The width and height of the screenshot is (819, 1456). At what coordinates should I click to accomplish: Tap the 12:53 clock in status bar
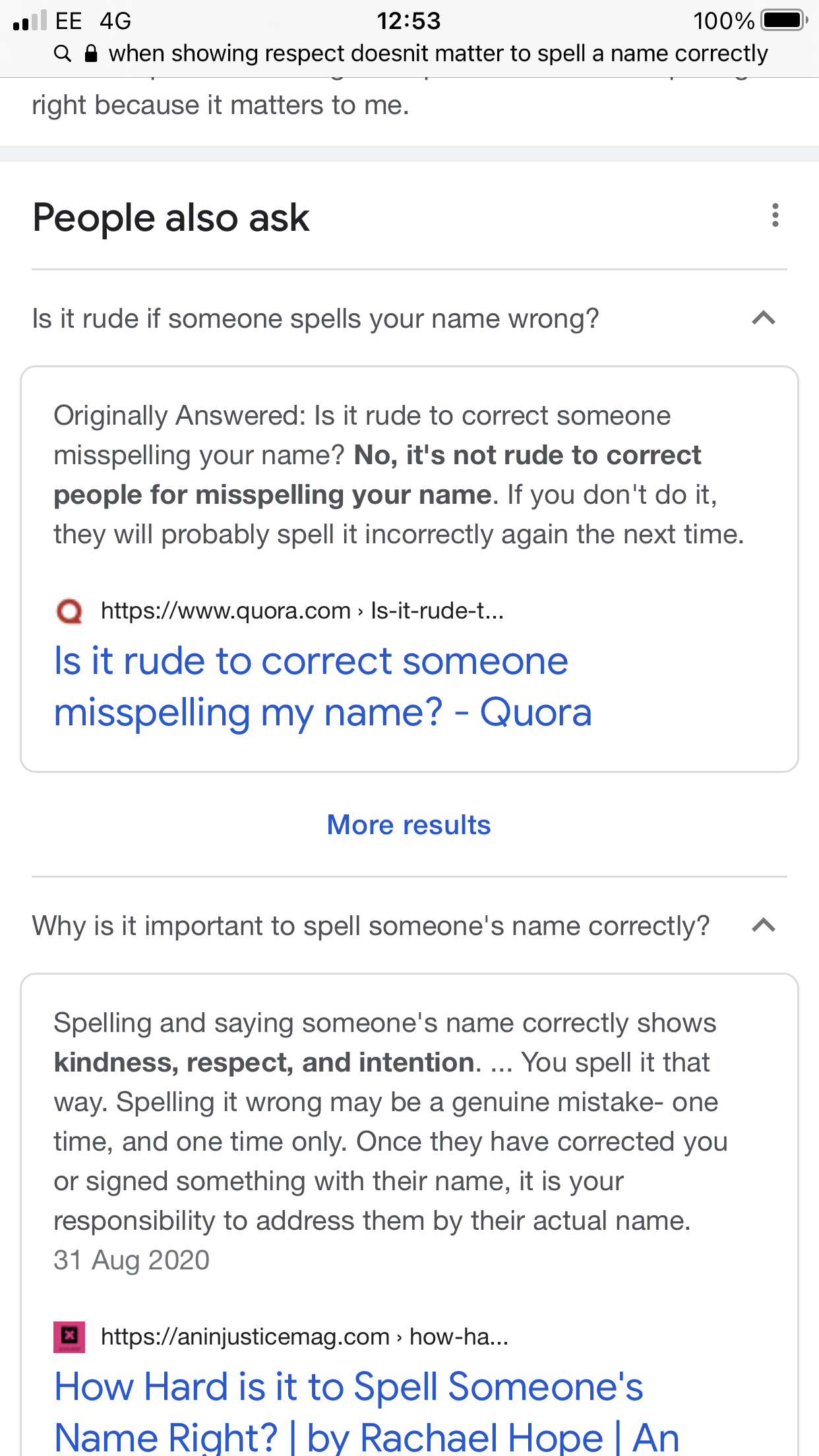coord(409,20)
